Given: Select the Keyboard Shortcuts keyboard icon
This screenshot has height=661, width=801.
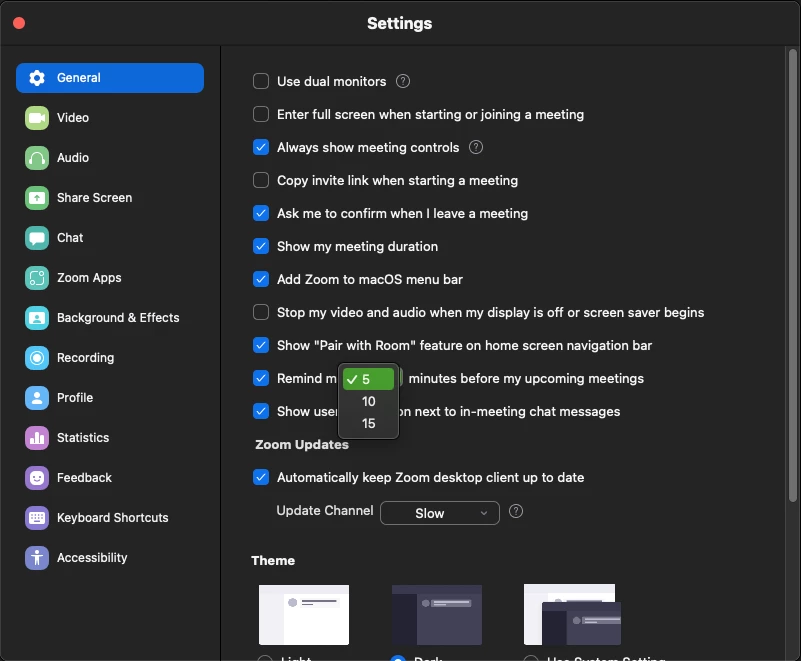Looking at the screenshot, I should [37, 518].
